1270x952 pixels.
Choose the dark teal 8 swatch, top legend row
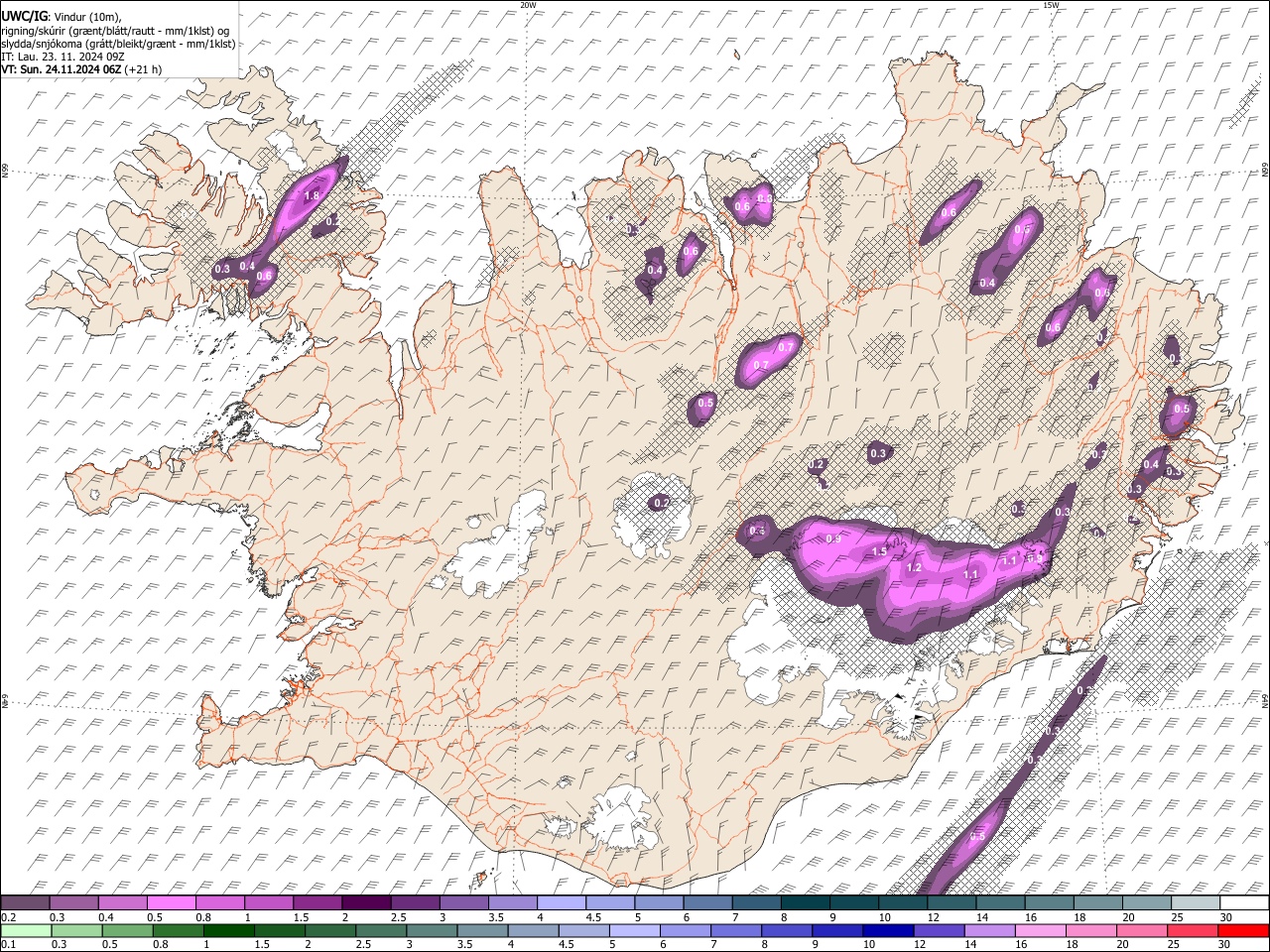point(805,903)
